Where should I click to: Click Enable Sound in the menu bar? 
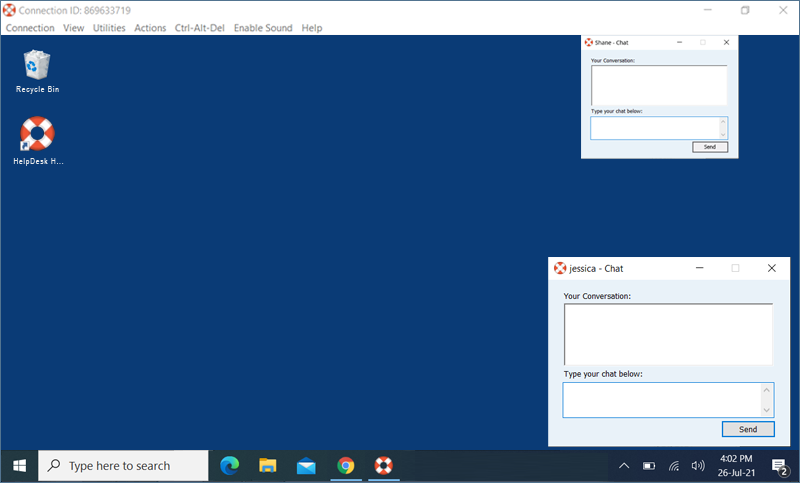(263, 28)
